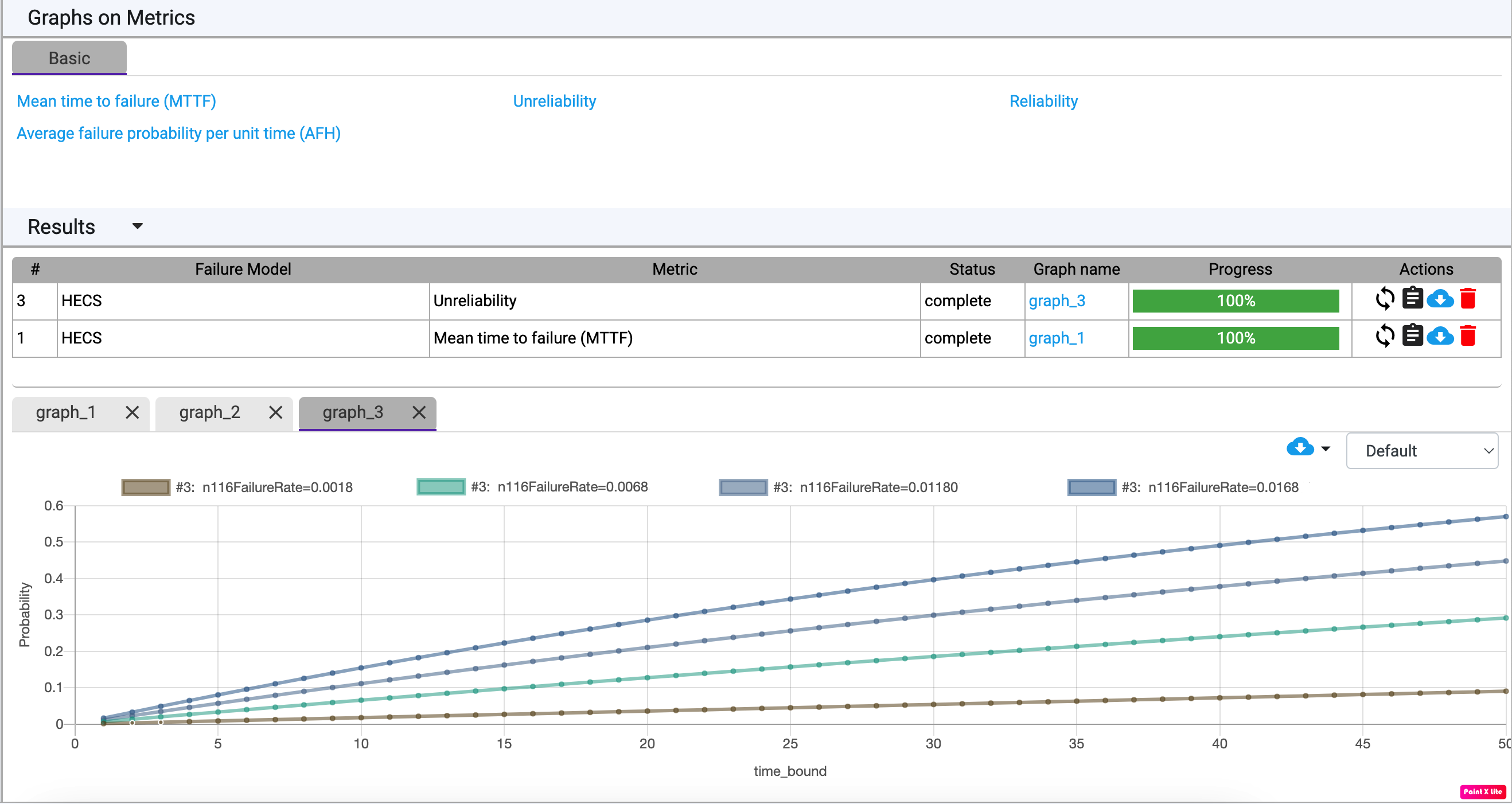Download the MTTF graph_1 result
Image resolution: width=1512 pixels, height=804 pixels.
[1440, 337]
